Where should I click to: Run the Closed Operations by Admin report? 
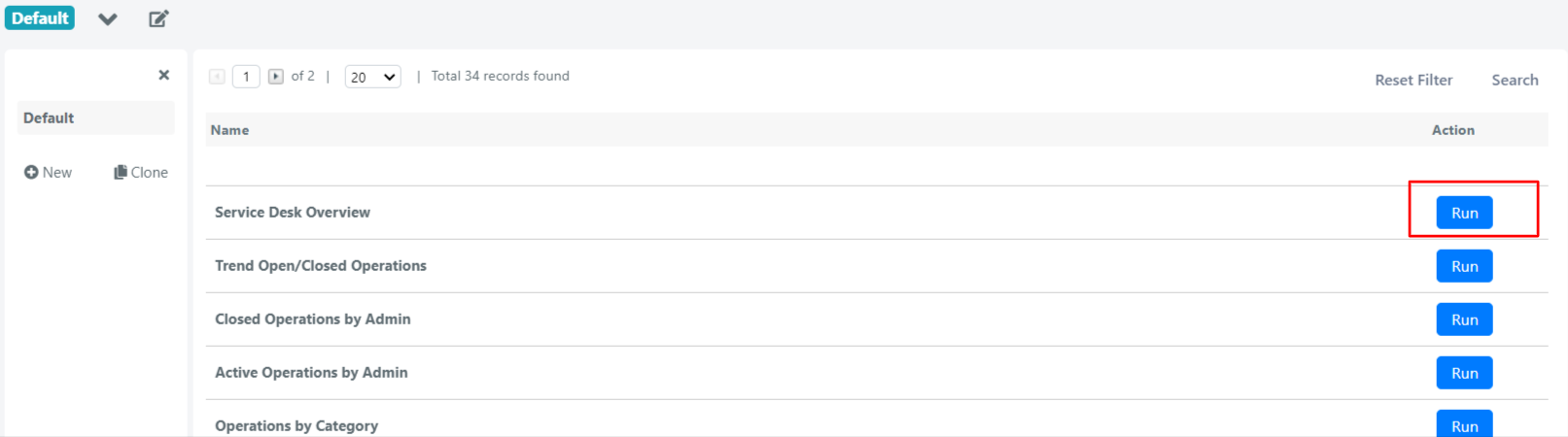pos(1464,319)
